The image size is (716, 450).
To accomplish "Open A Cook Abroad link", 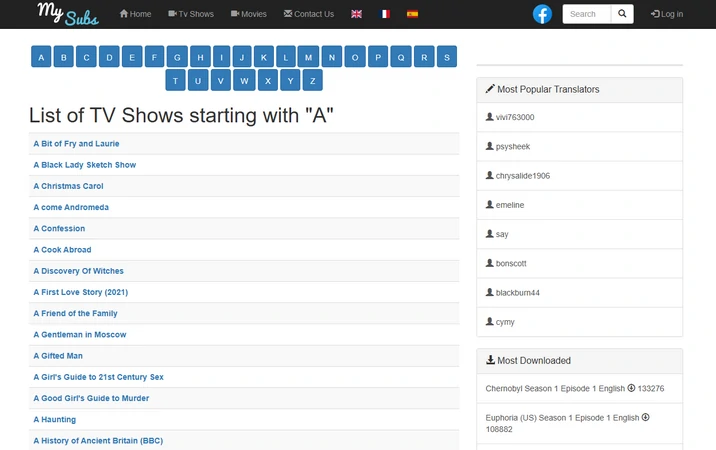I will point(63,250).
